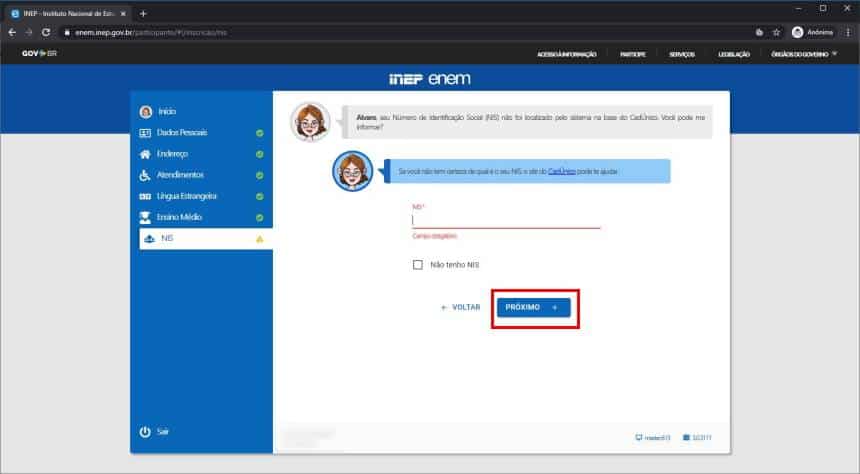This screenshot has height=474, width=860.
Task: Click the Próximo button
Action: (534, 307)
